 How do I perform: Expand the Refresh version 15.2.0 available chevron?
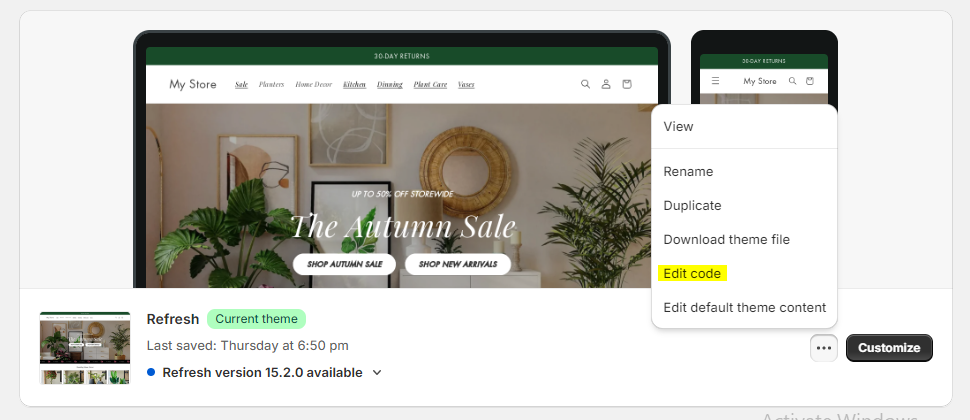point(377,372)
